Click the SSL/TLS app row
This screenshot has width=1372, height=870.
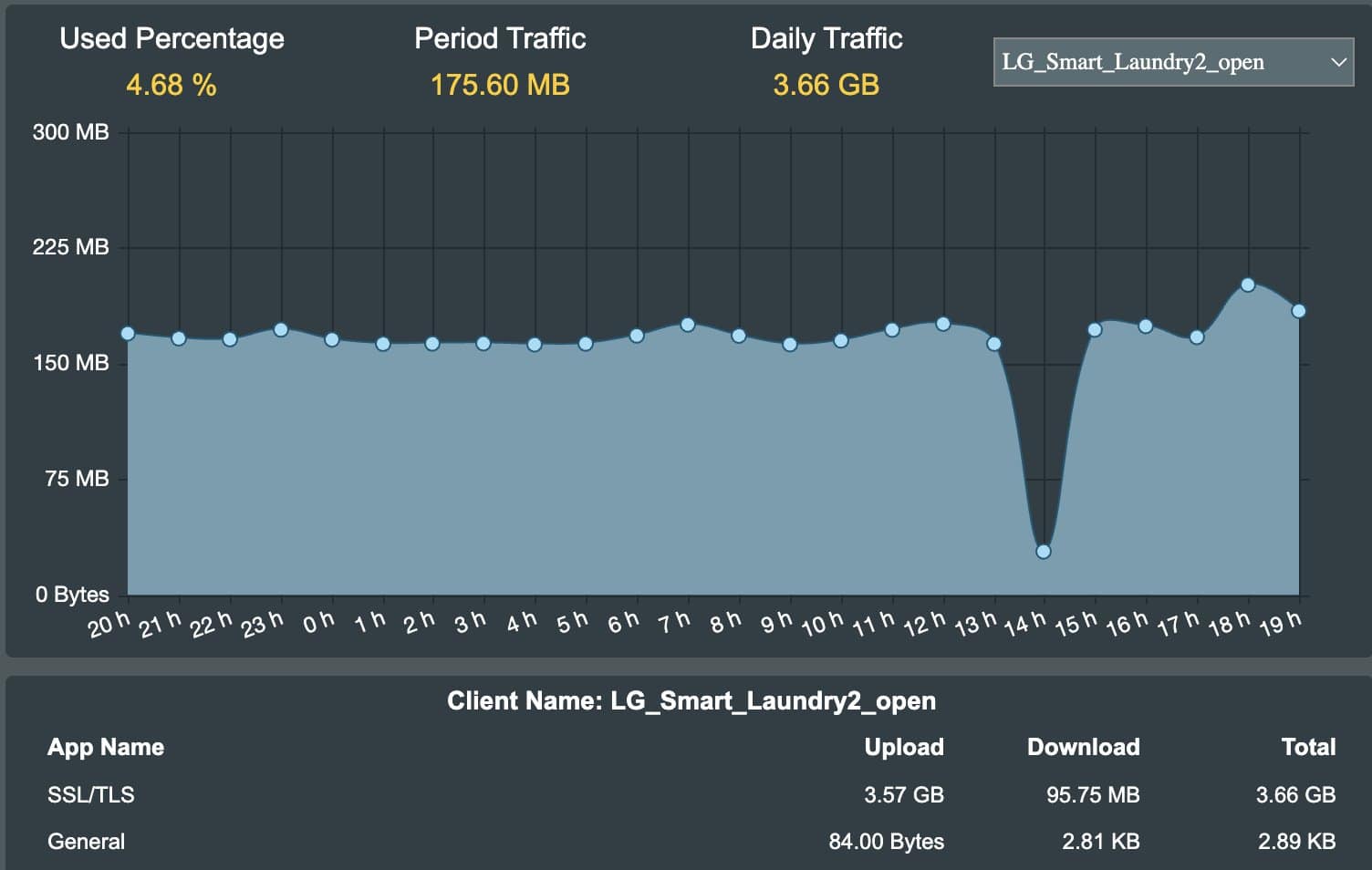91,795
